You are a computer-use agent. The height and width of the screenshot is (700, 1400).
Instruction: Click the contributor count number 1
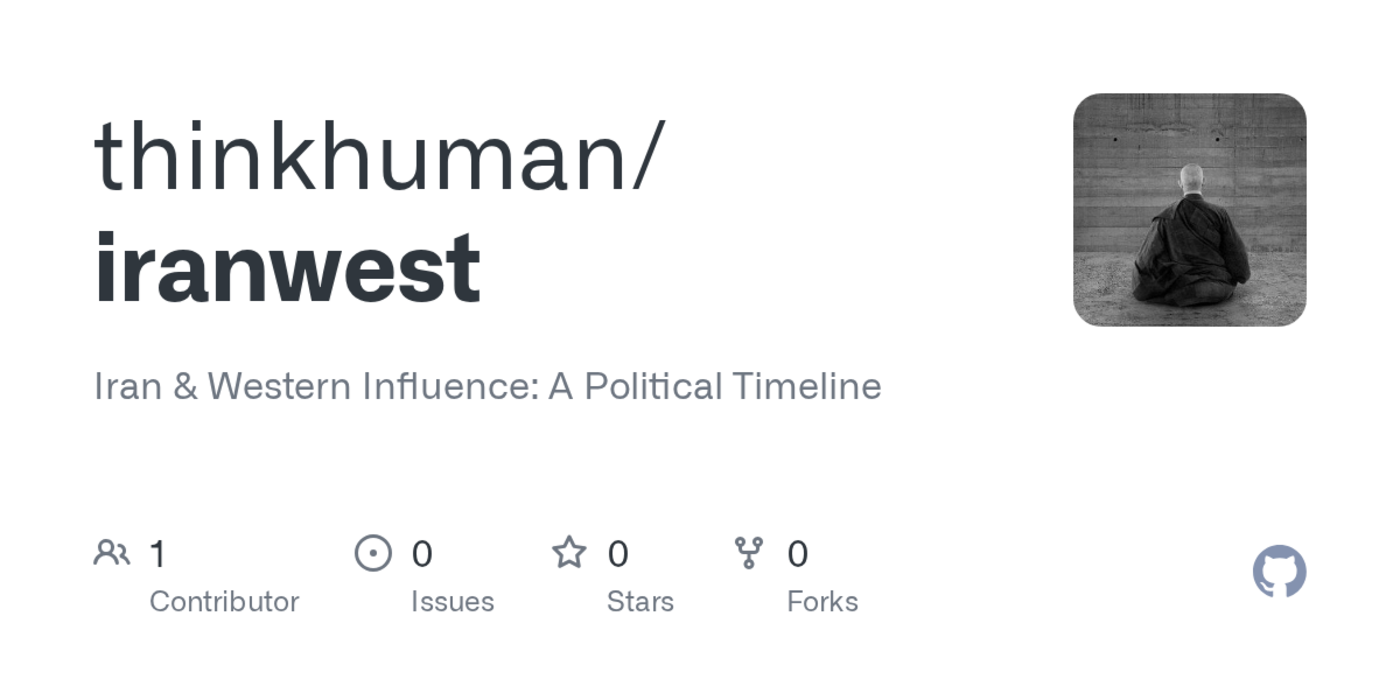[157, 554]
